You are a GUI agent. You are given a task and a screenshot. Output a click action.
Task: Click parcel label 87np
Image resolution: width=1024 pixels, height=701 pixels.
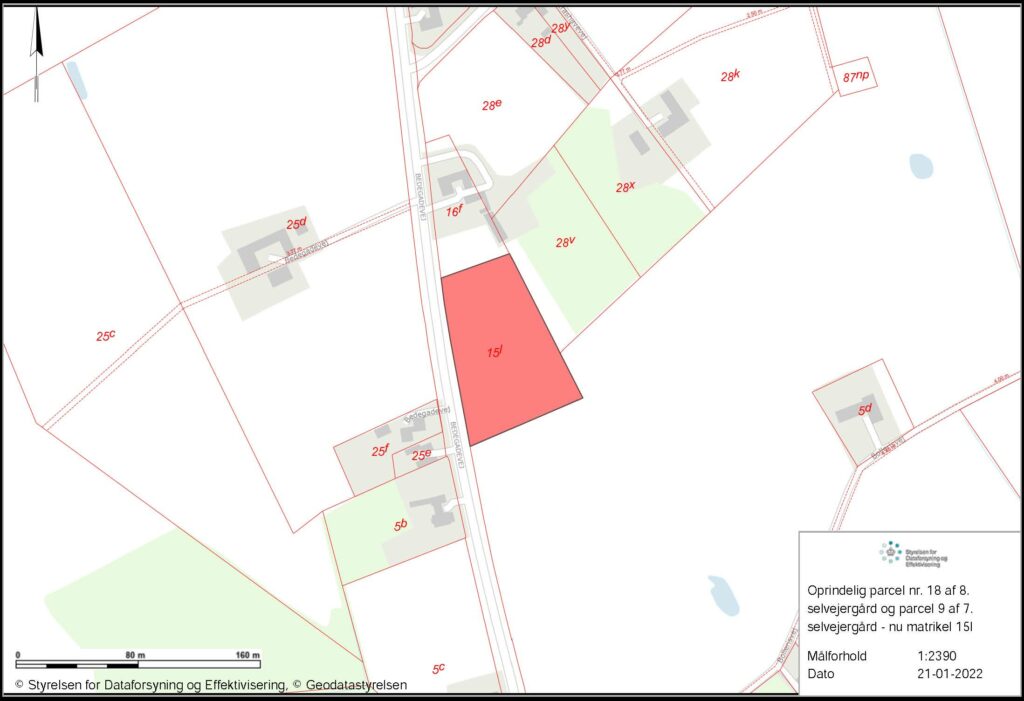click(x=856, y=76)
